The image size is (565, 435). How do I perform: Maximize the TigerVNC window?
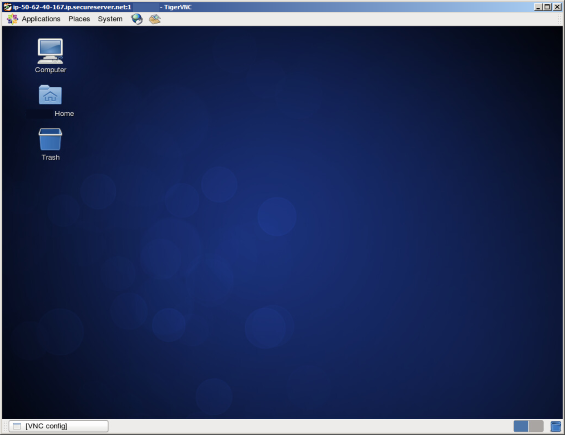[547, 7]
